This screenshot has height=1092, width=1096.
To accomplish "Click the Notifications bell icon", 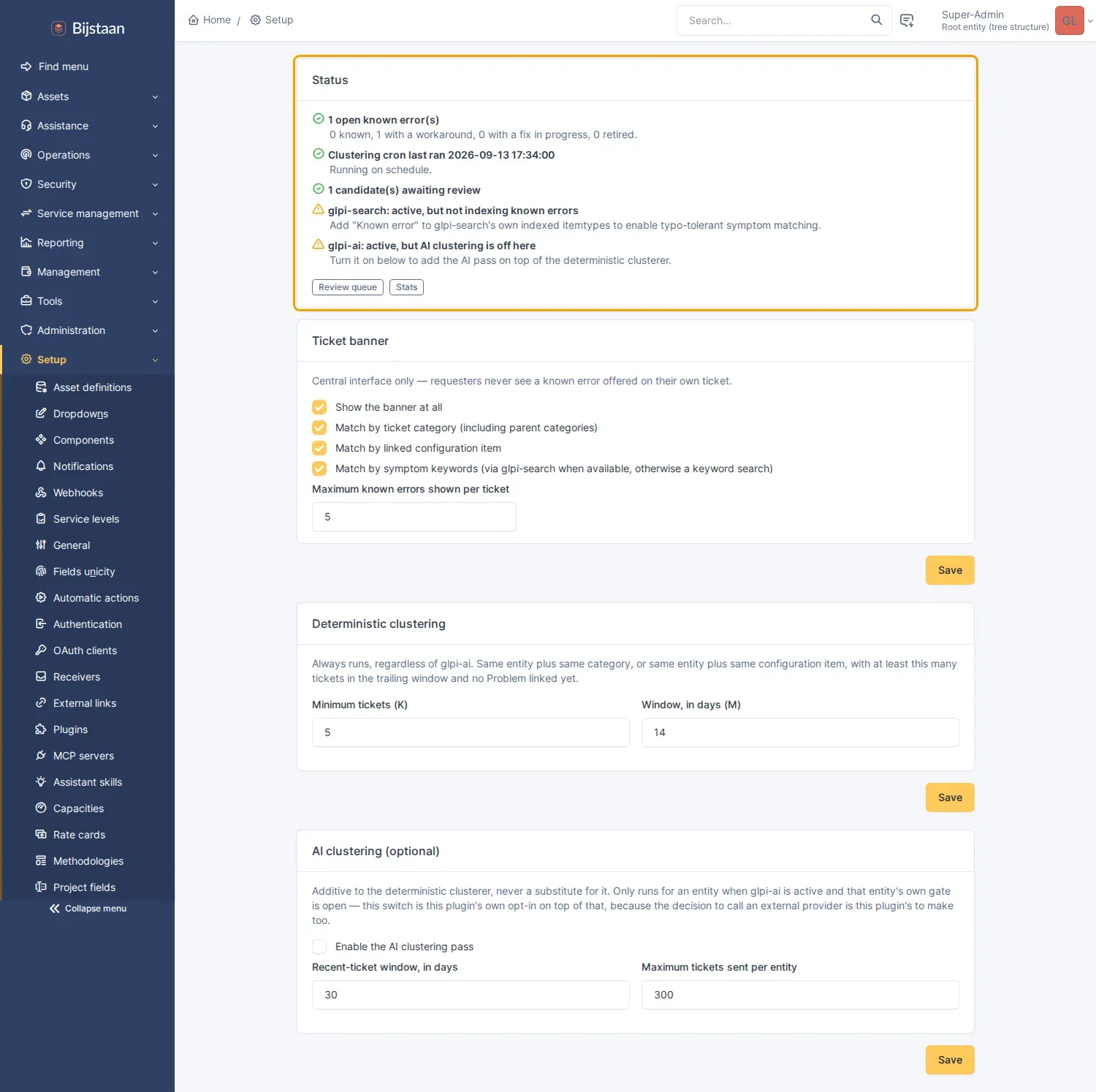I will click(41, 466).
